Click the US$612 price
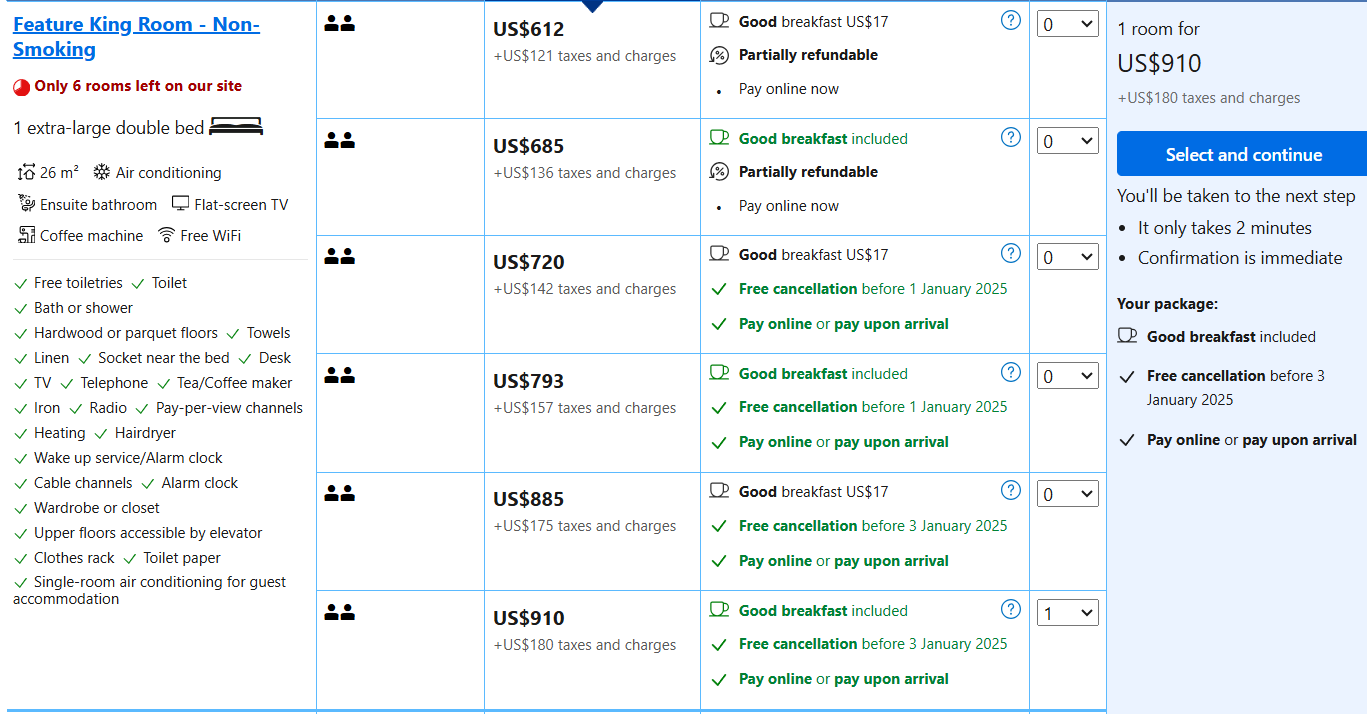This screenshot has height=714, width=1367. point(528,29)
